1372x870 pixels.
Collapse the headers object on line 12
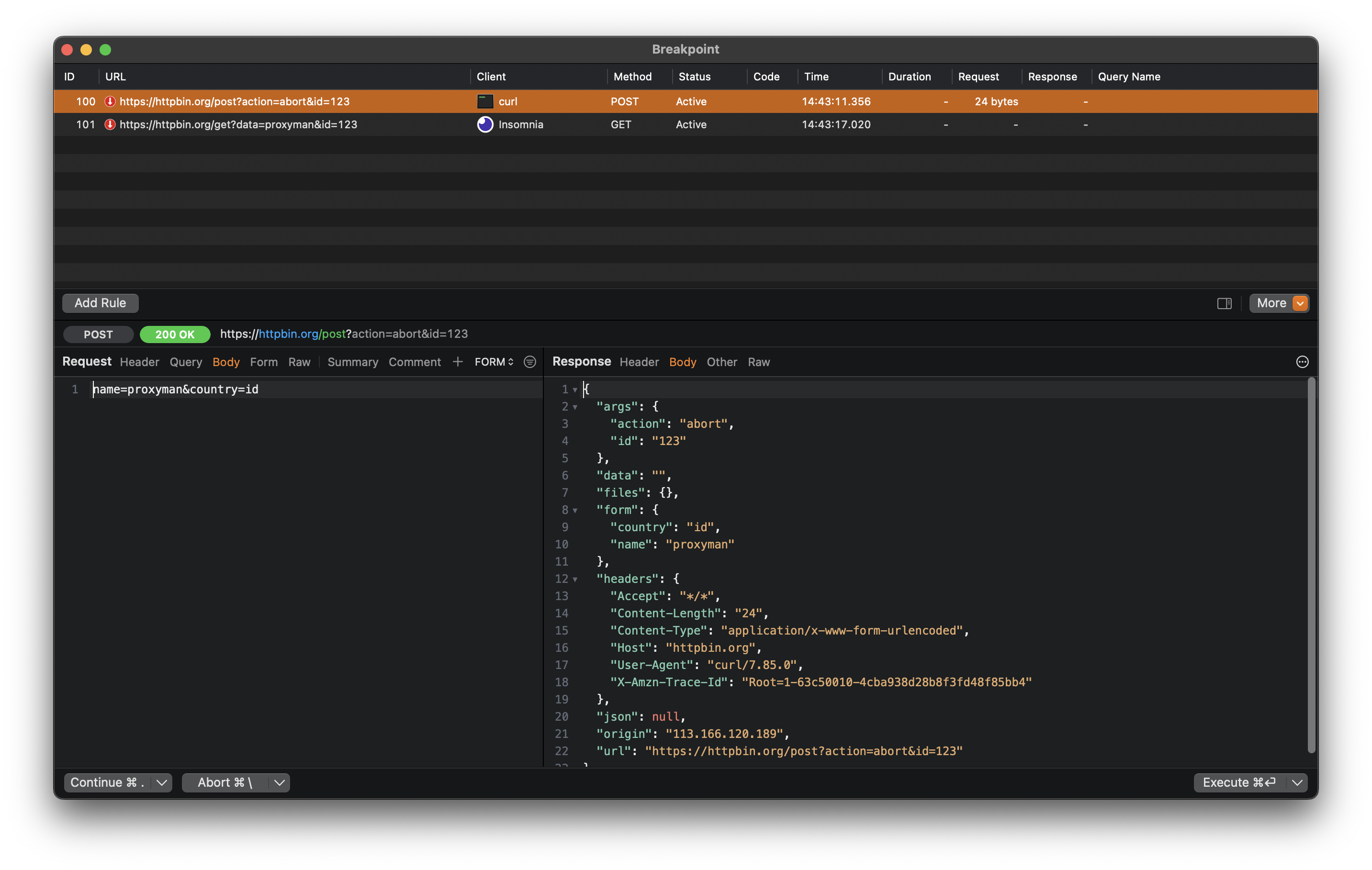(x=575, y=579)
